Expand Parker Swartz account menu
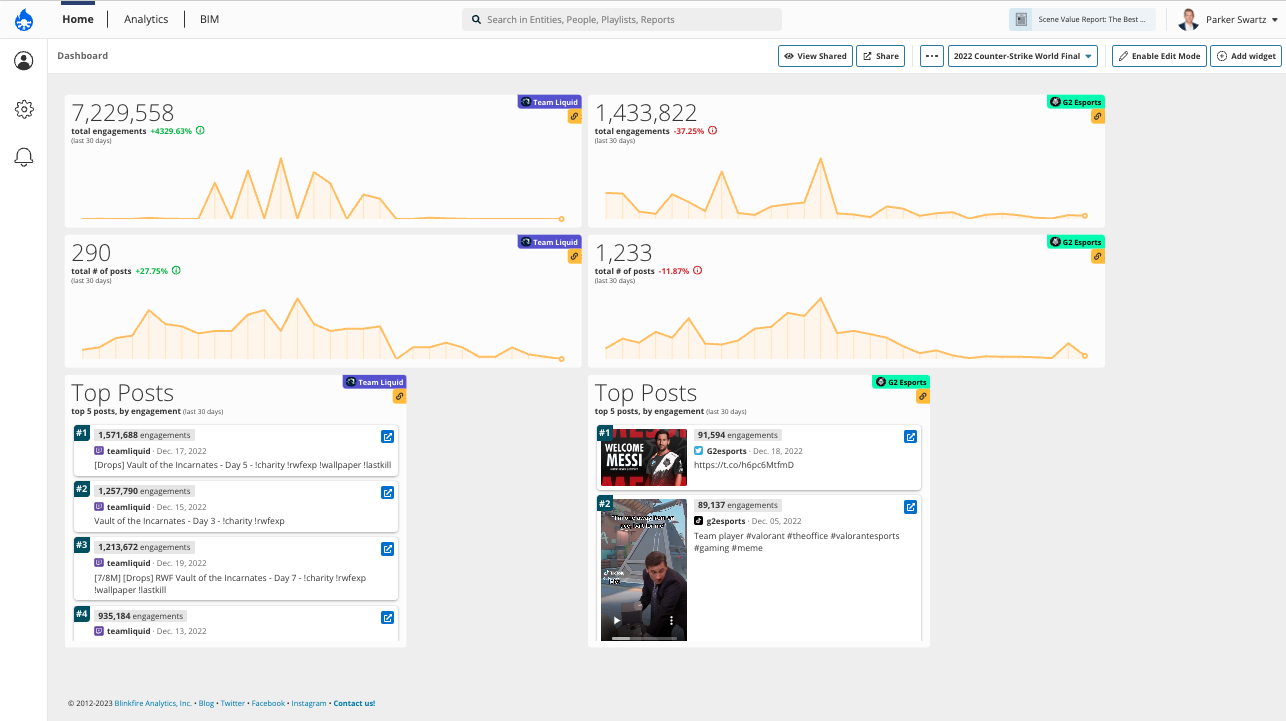Screen dimensions: 1286x721 [x=1274, y=20]
